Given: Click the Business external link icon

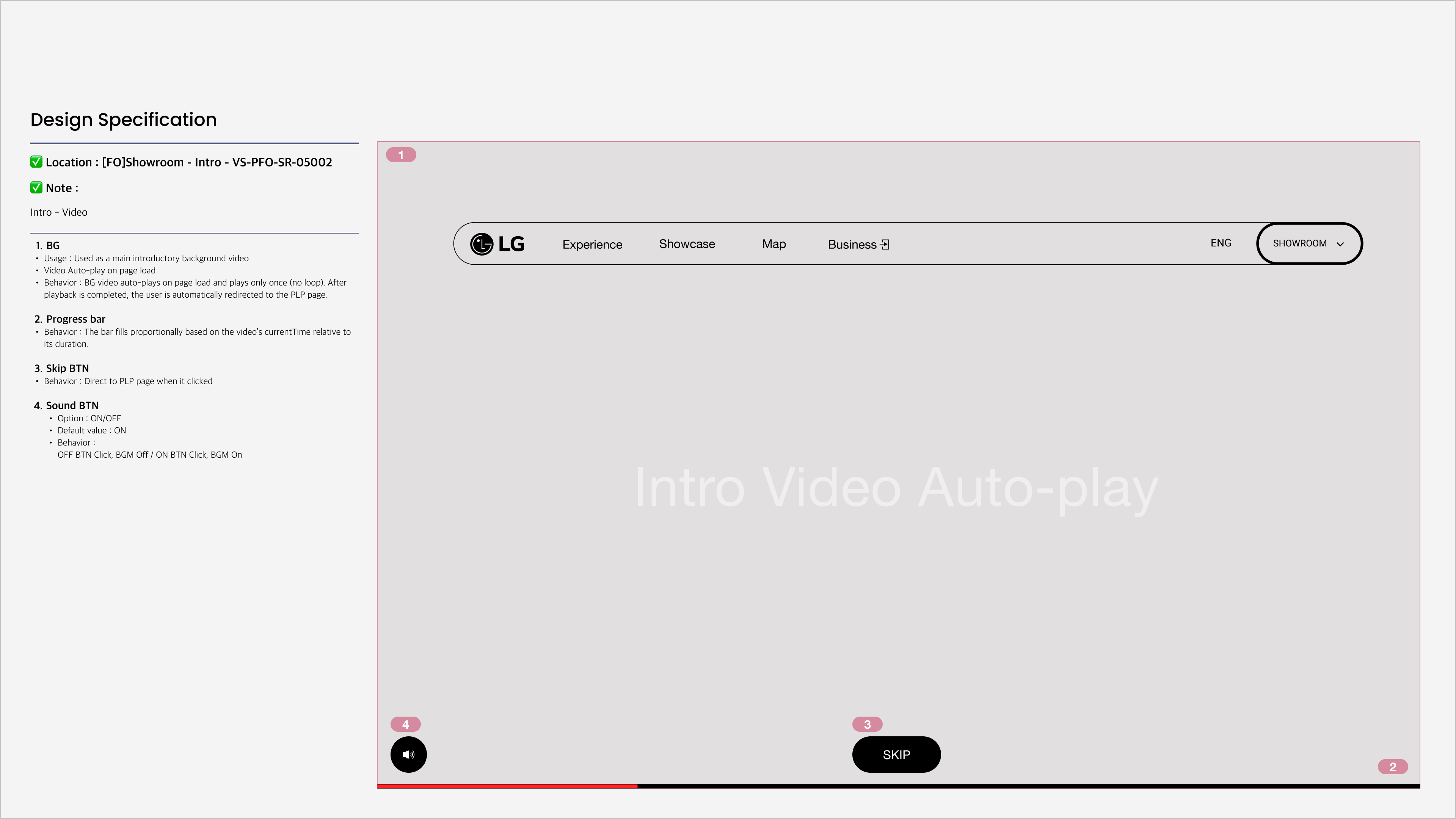Looking at the screenshot, I should click(x=885, y=245).
